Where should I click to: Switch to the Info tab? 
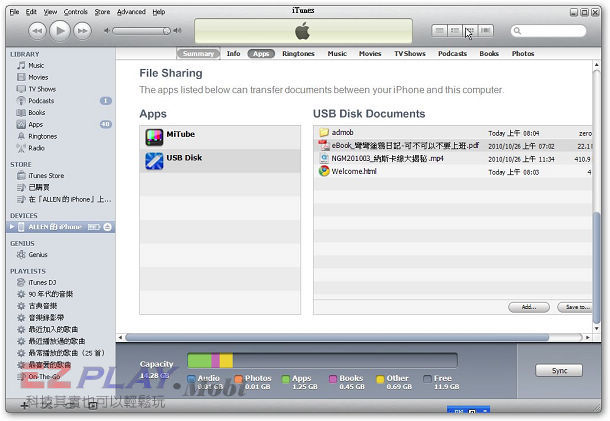coord(233,53)
